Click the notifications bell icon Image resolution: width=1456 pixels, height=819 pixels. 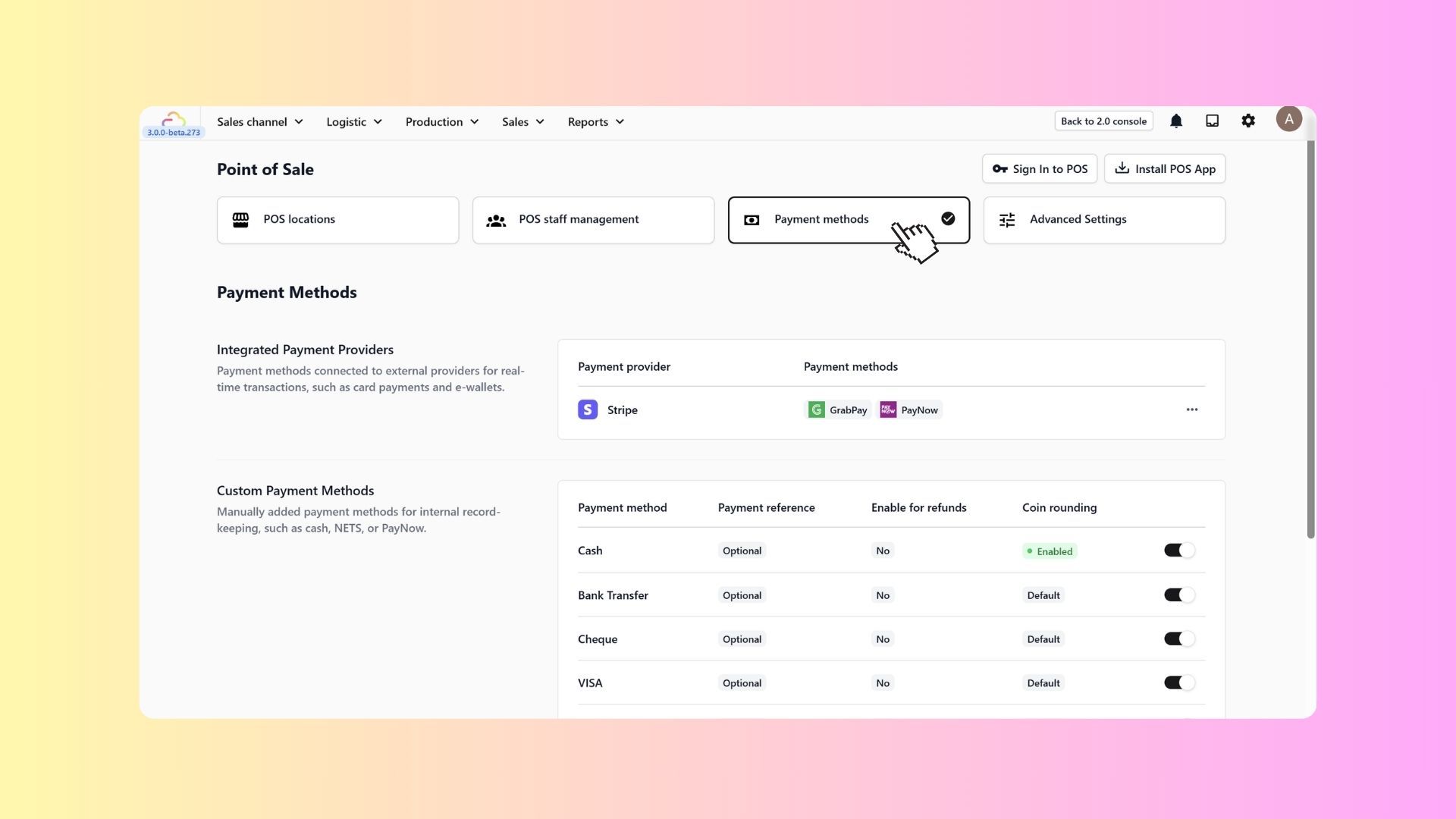point(1176,121)
